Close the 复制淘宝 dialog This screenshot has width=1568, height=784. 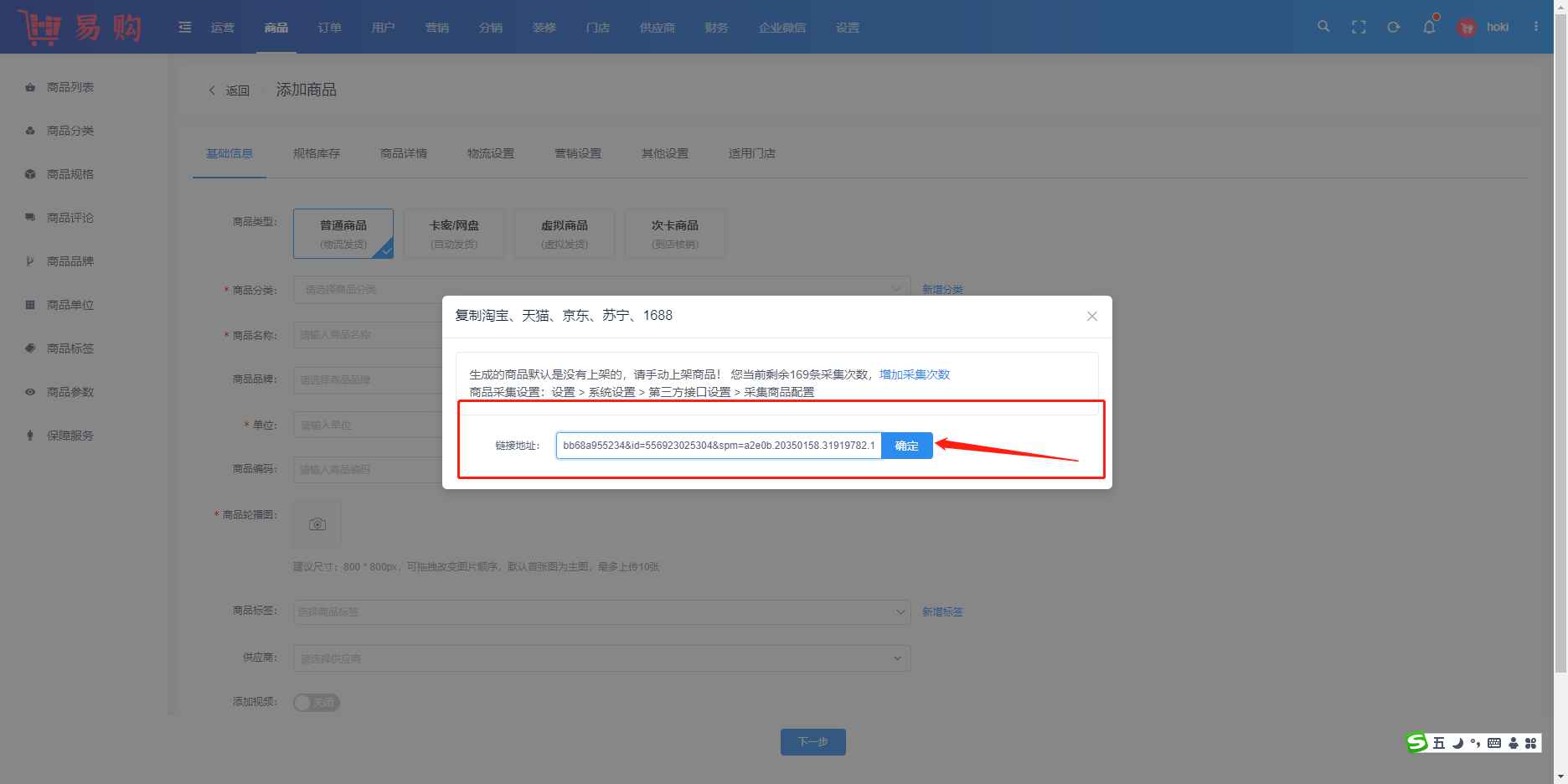[1092, 316]
